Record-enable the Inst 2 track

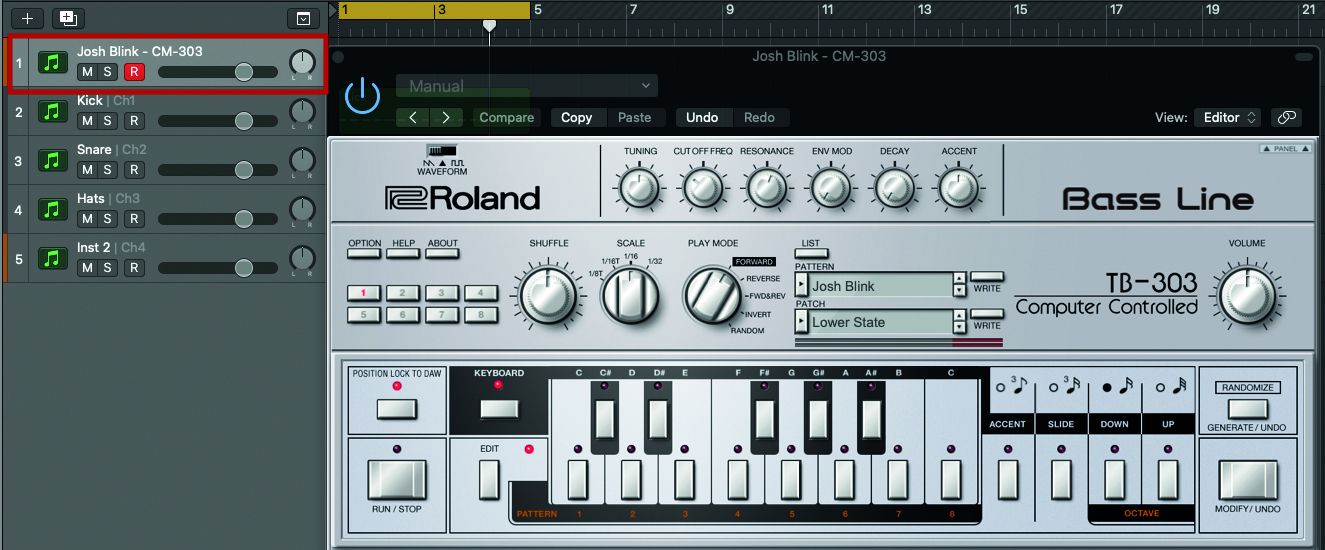click(x=134, y=268)
